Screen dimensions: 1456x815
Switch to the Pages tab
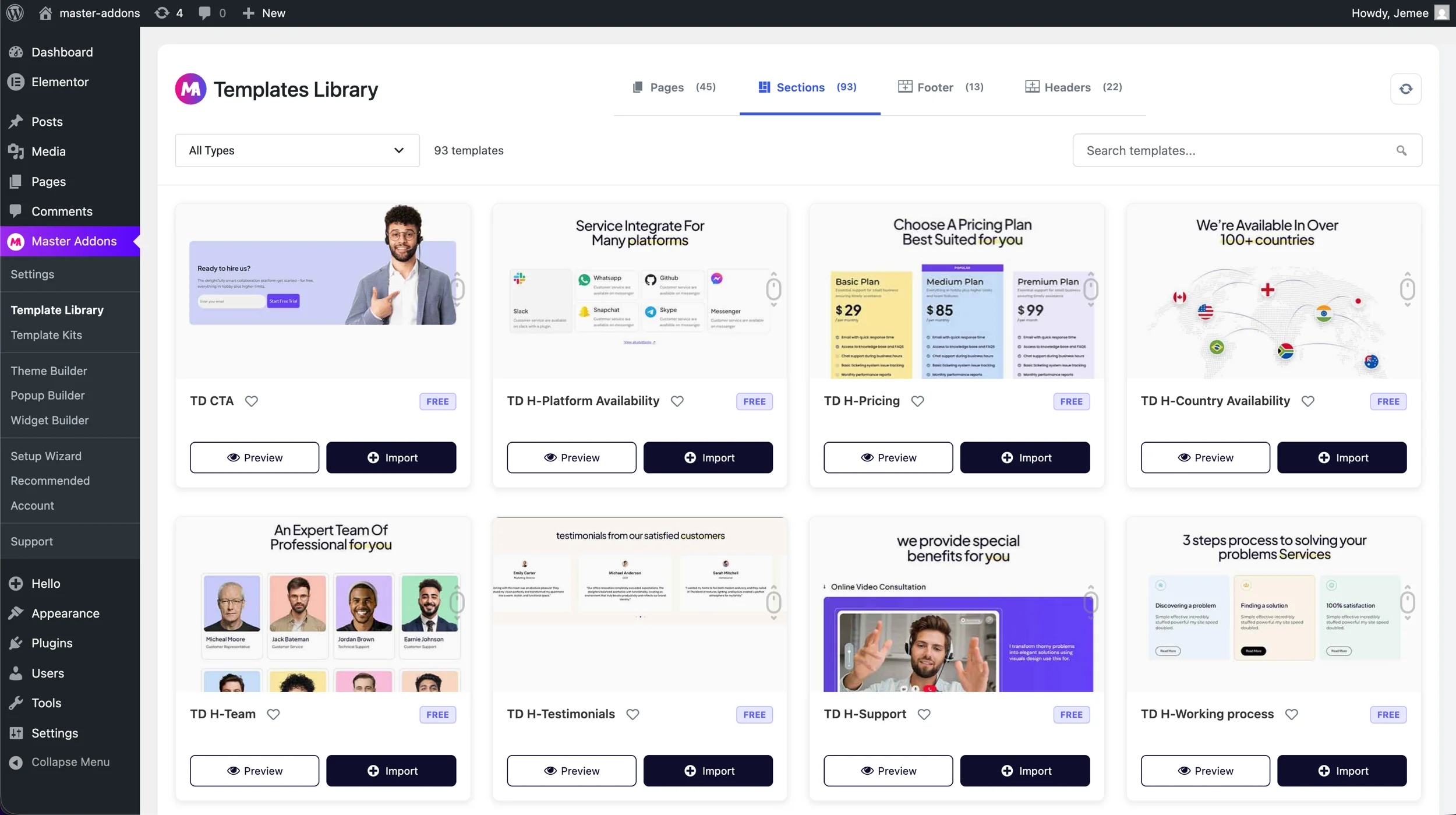click(674, 87)
